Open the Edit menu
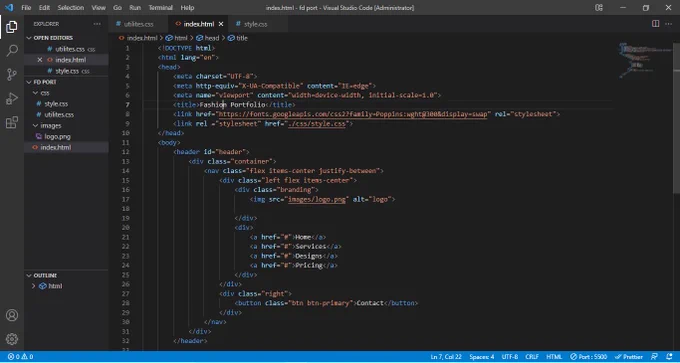The image size is (680, 363). [44, 8]
